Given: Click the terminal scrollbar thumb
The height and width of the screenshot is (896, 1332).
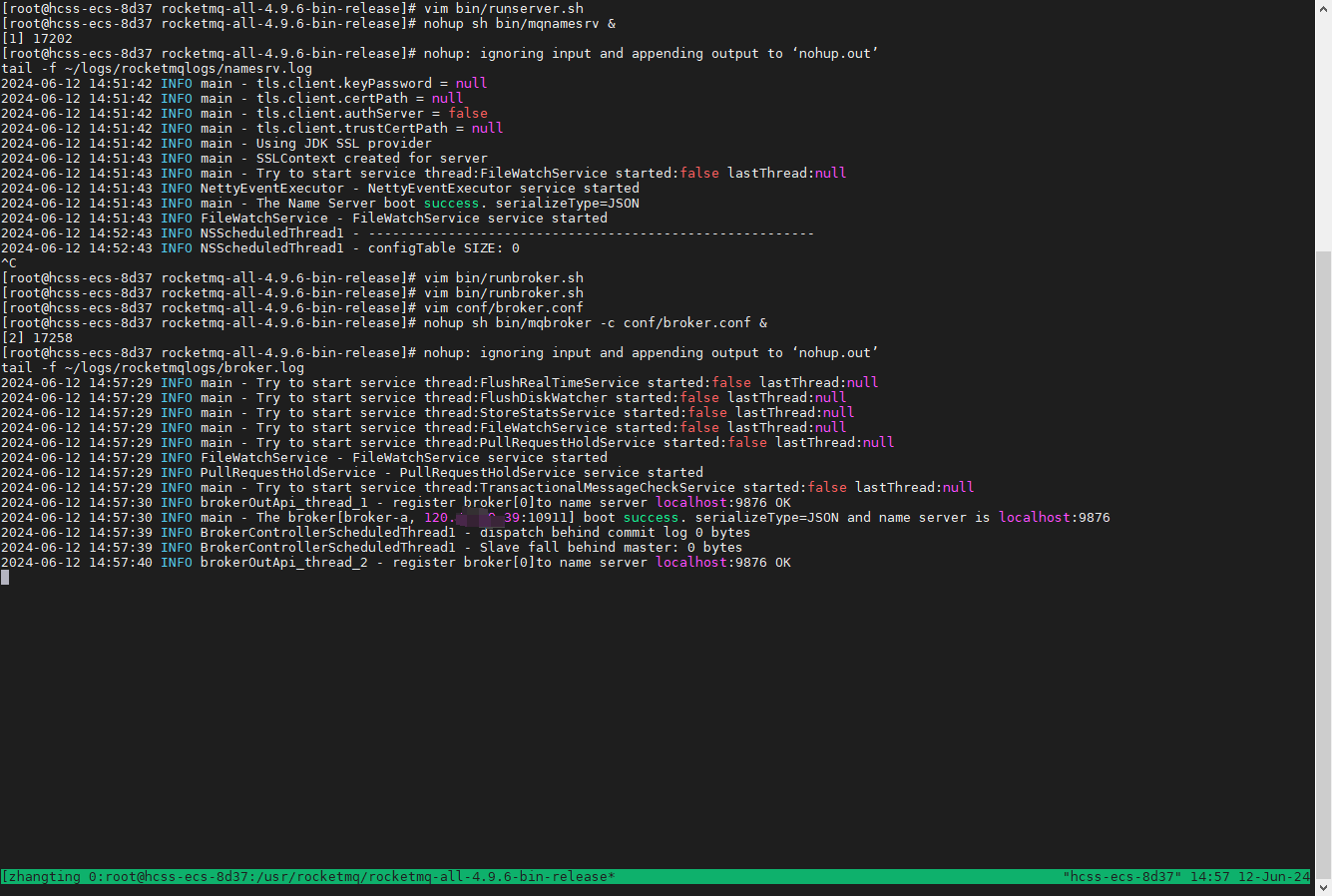Looking at the screenshot, I should click(x=1323, y=564).
